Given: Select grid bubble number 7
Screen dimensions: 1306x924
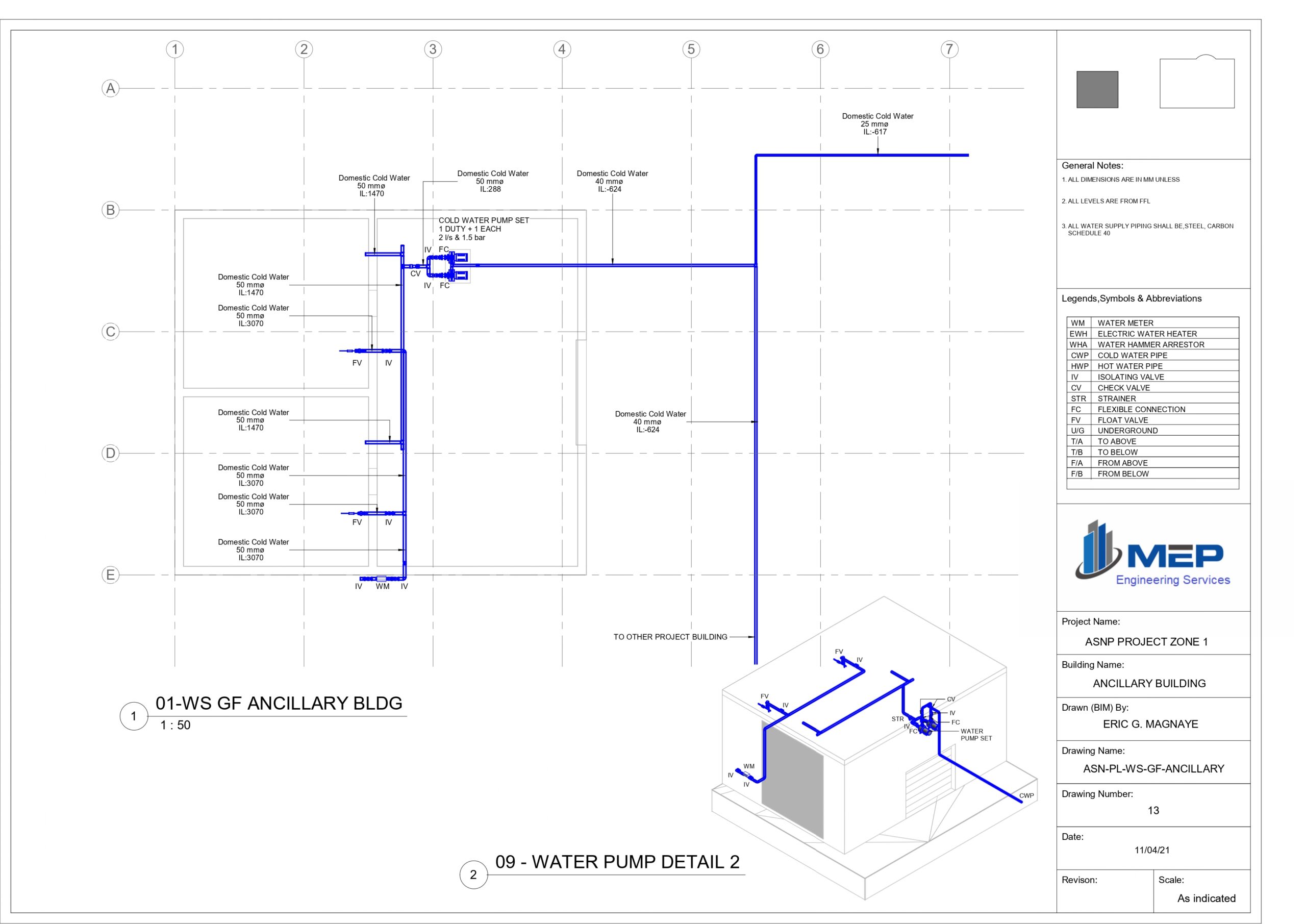Looking at the screenshot, I should coord(949,49).
